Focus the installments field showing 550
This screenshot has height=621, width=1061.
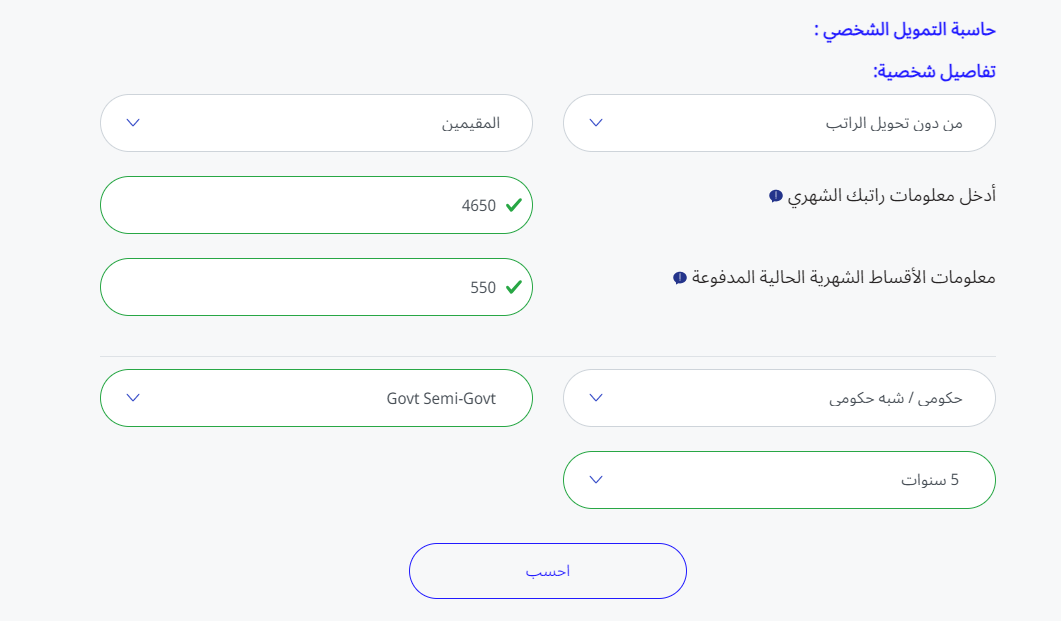(317, 287)
